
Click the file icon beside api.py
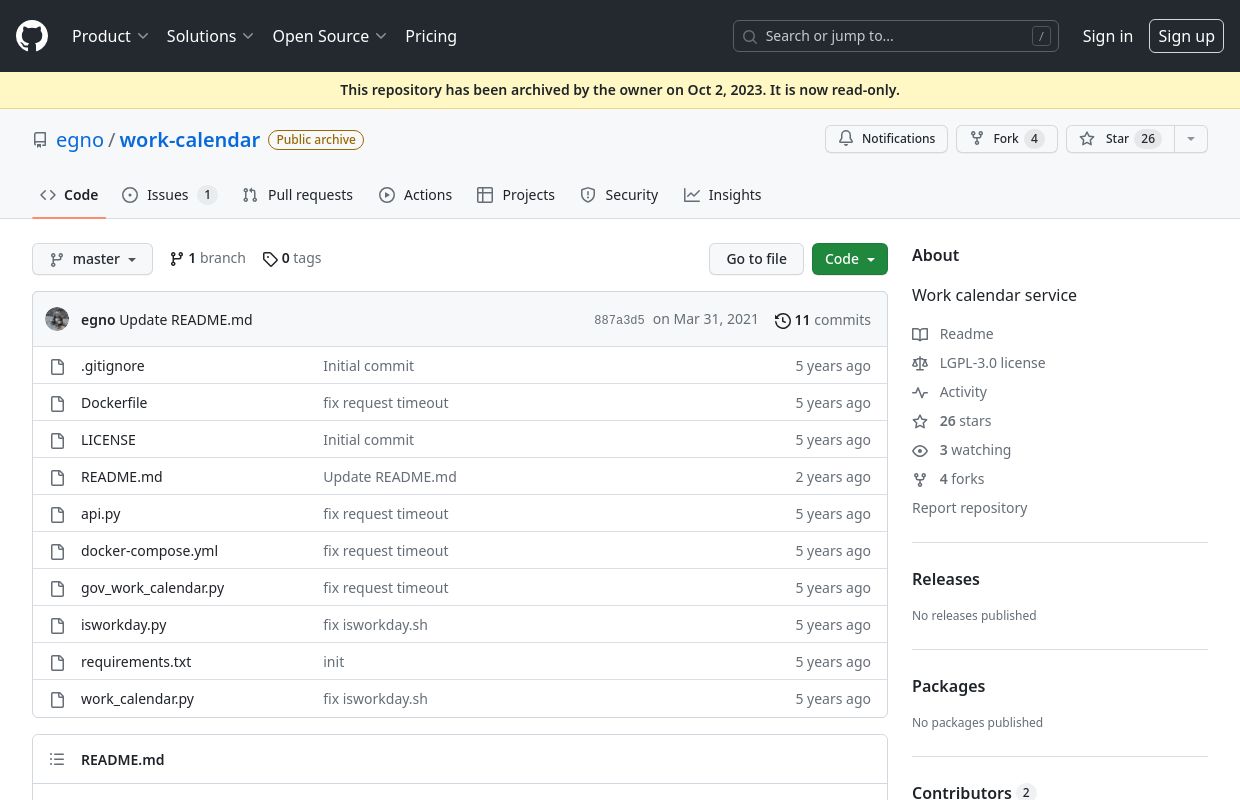point(58,514)
